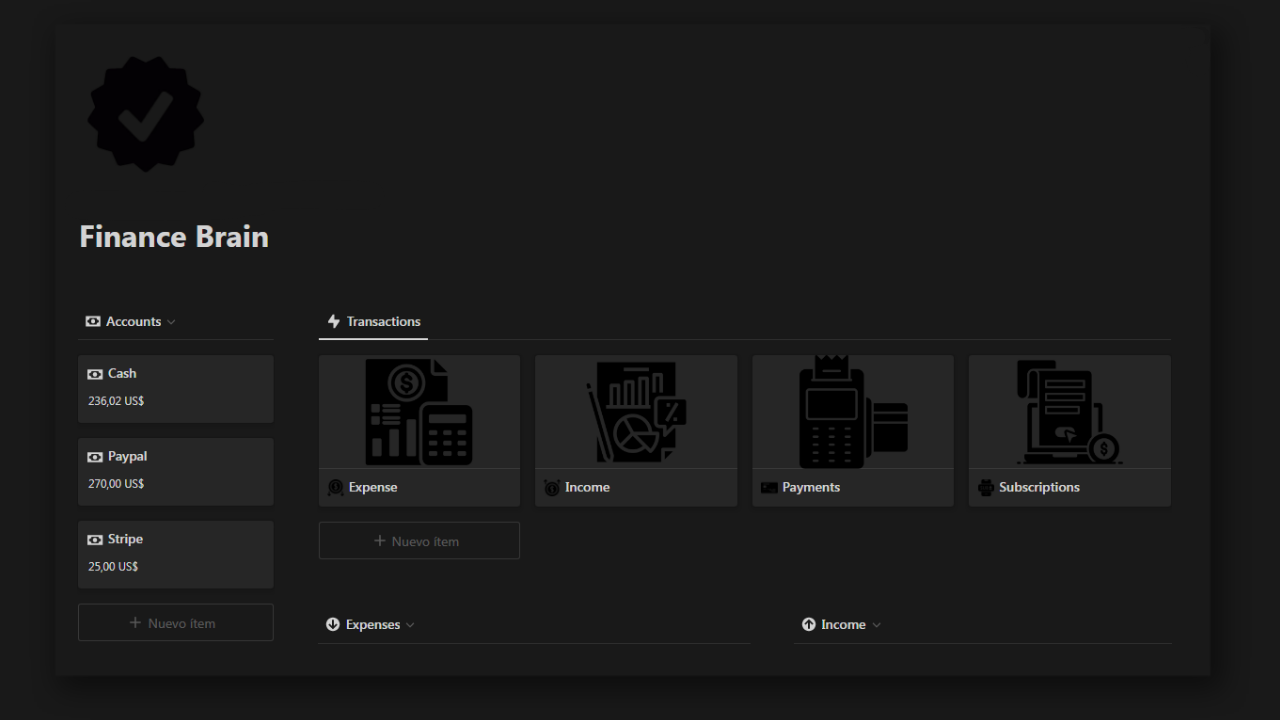The height and width of the screenshot is (720, 1280).
Task: Switch to the Transactions tab
Action: click(x=374, y=322)
